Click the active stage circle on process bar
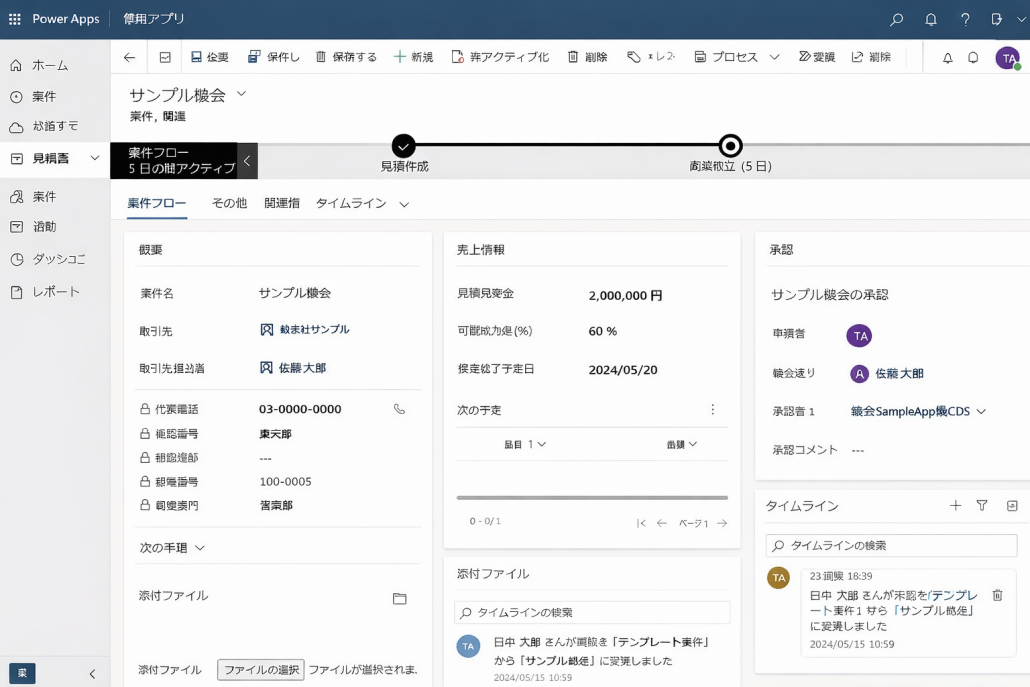The image size is (1030, 687). click(731, 146)
